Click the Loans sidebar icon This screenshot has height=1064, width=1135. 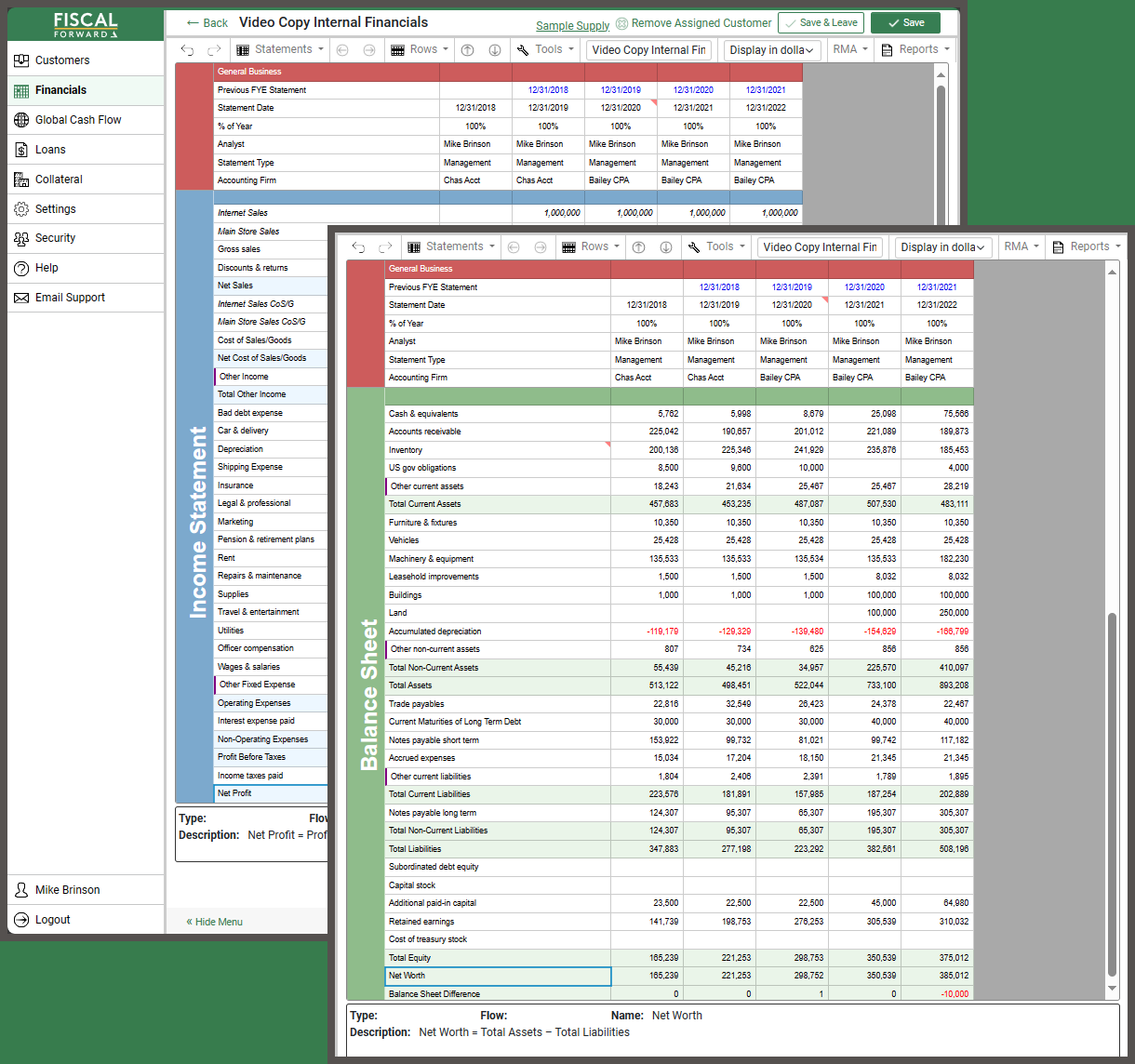click(x=21, y=149)
